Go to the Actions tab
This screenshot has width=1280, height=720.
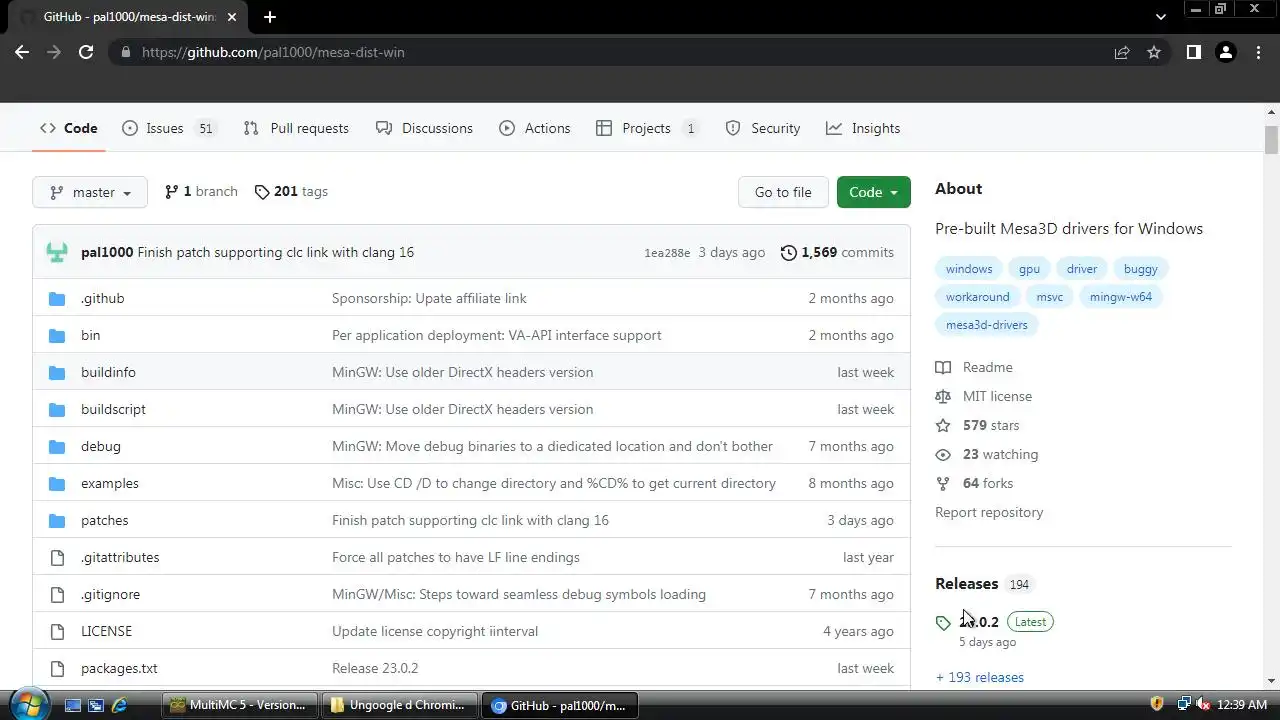tap(535, 128)
